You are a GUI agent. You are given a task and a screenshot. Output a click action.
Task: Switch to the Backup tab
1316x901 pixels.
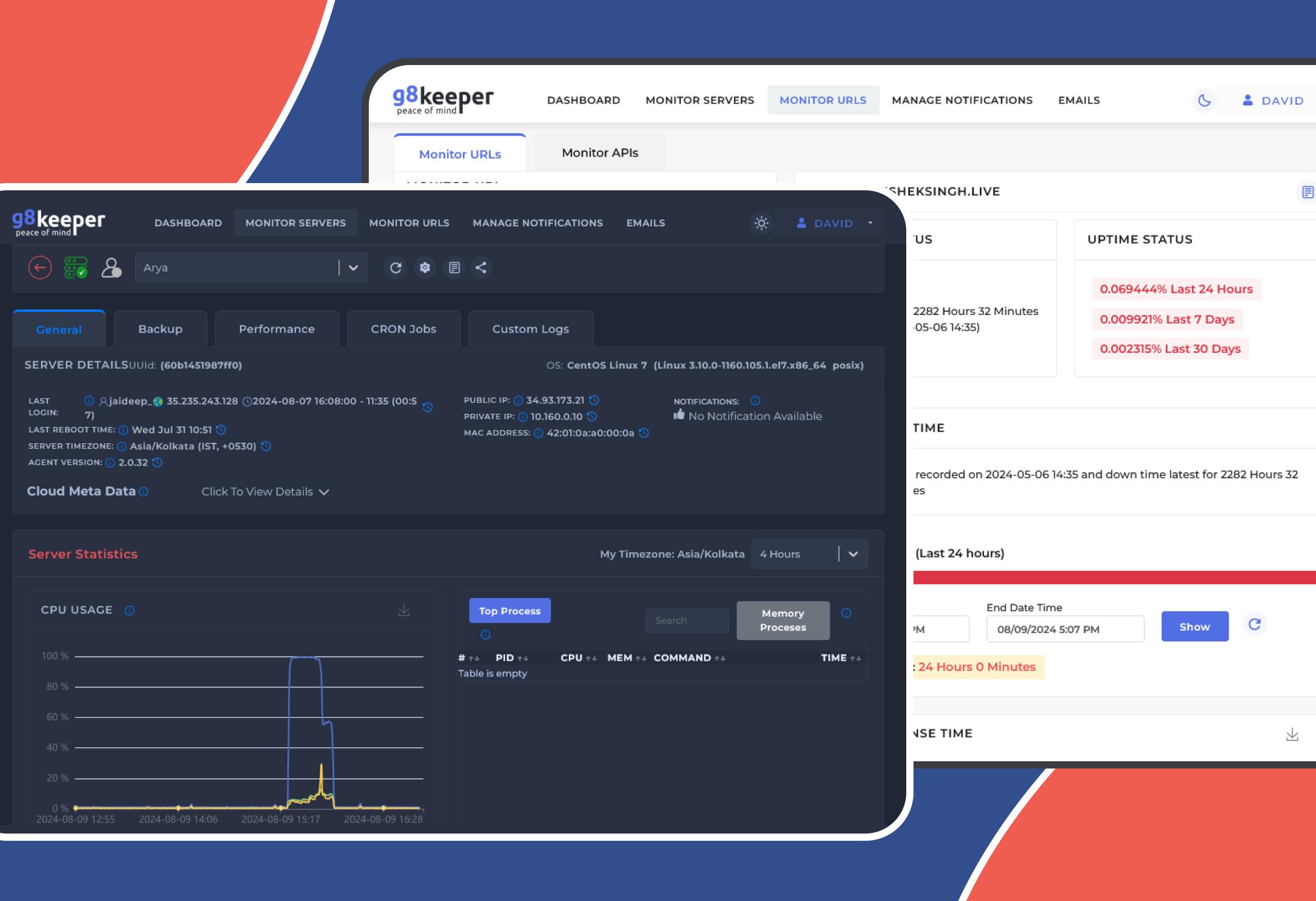(x=160, y=329)
